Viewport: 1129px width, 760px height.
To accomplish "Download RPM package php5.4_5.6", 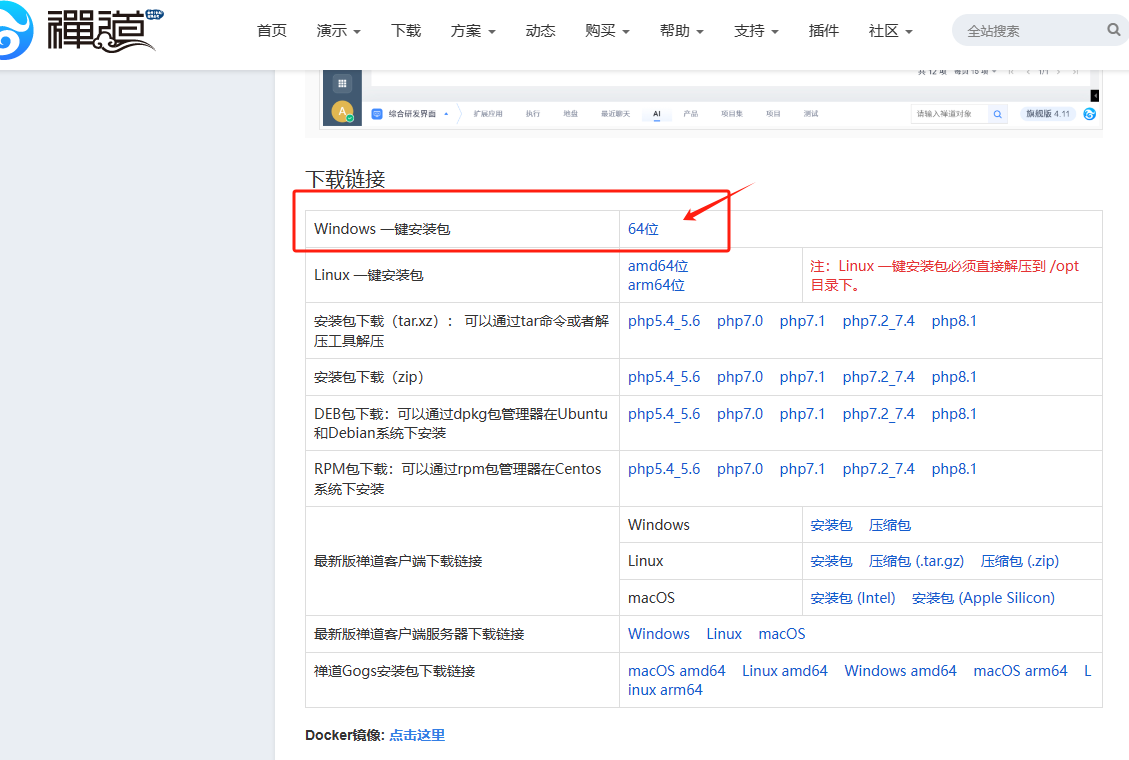I will click(664, 469).
